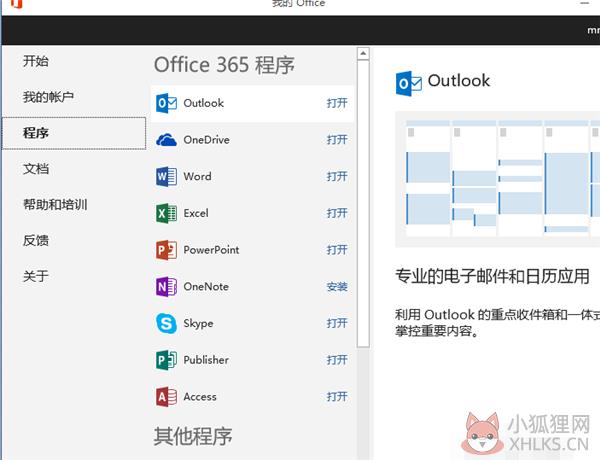The width and height of the screenshot is (600, 460).
Task: Click the Word app icon
Action: pos(166,177)
